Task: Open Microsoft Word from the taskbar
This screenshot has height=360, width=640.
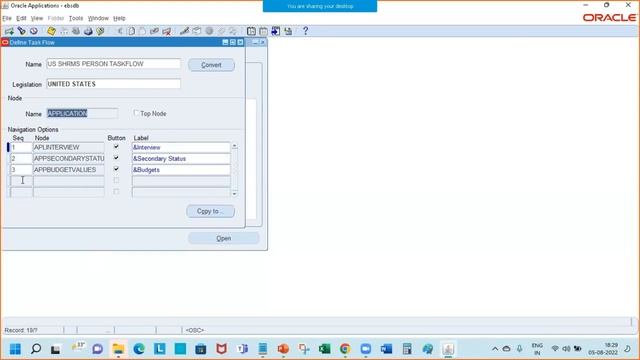Action: tap(386, 349)
